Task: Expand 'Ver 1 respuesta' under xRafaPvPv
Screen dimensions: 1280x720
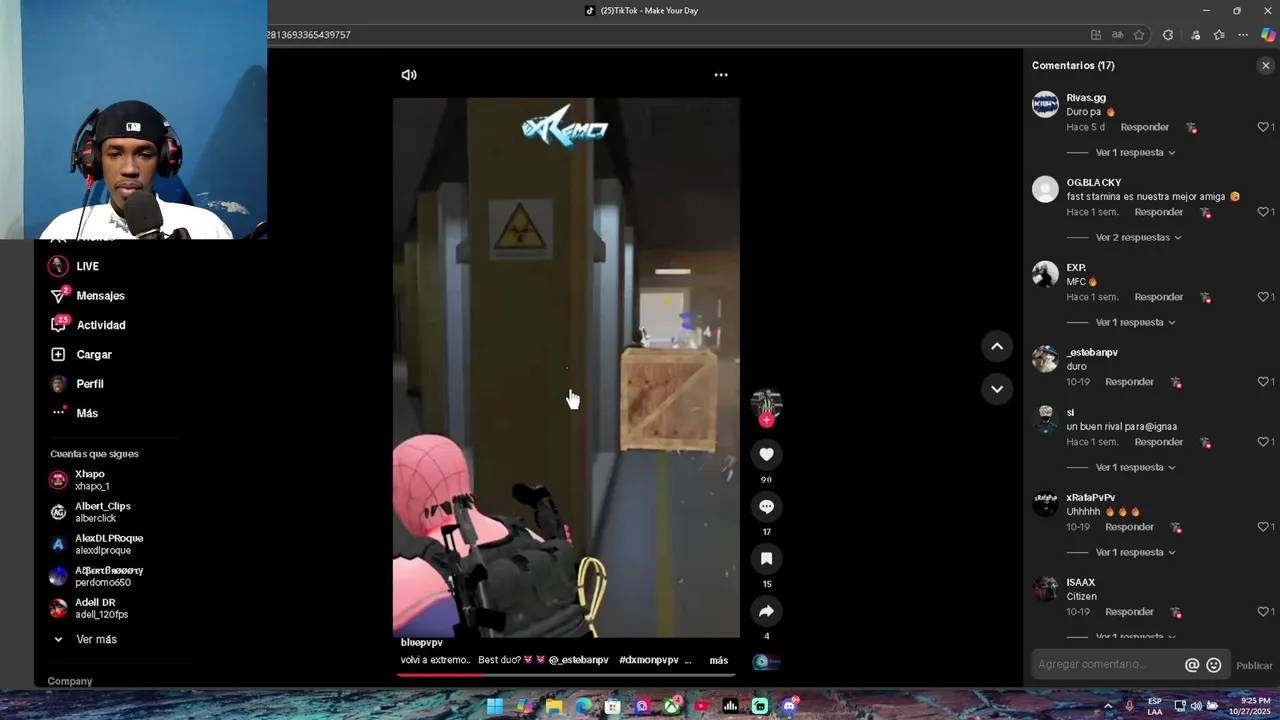Action: pos(1135,553)
